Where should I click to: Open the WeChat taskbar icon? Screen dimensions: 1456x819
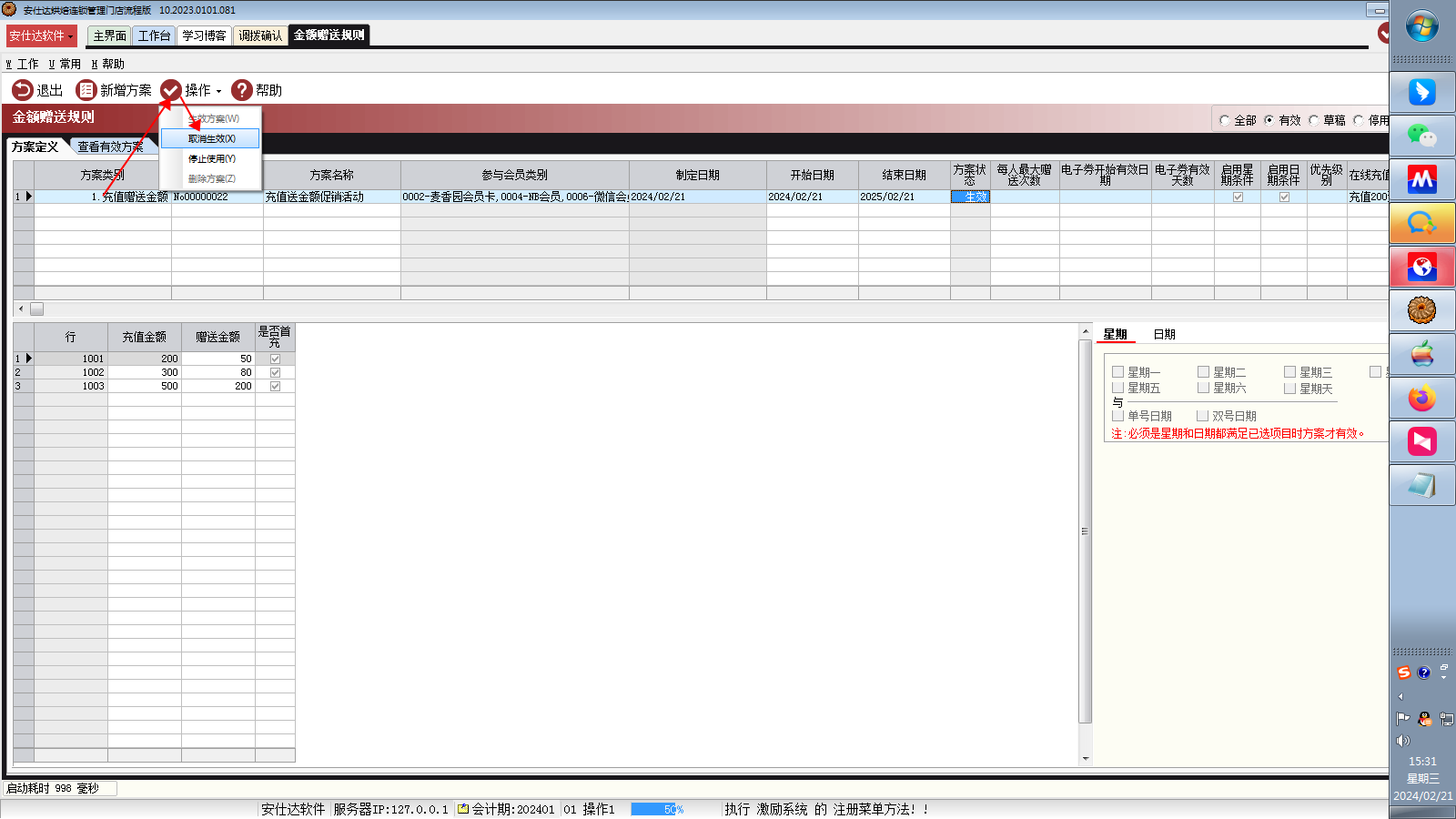(x=1422, y=136)
